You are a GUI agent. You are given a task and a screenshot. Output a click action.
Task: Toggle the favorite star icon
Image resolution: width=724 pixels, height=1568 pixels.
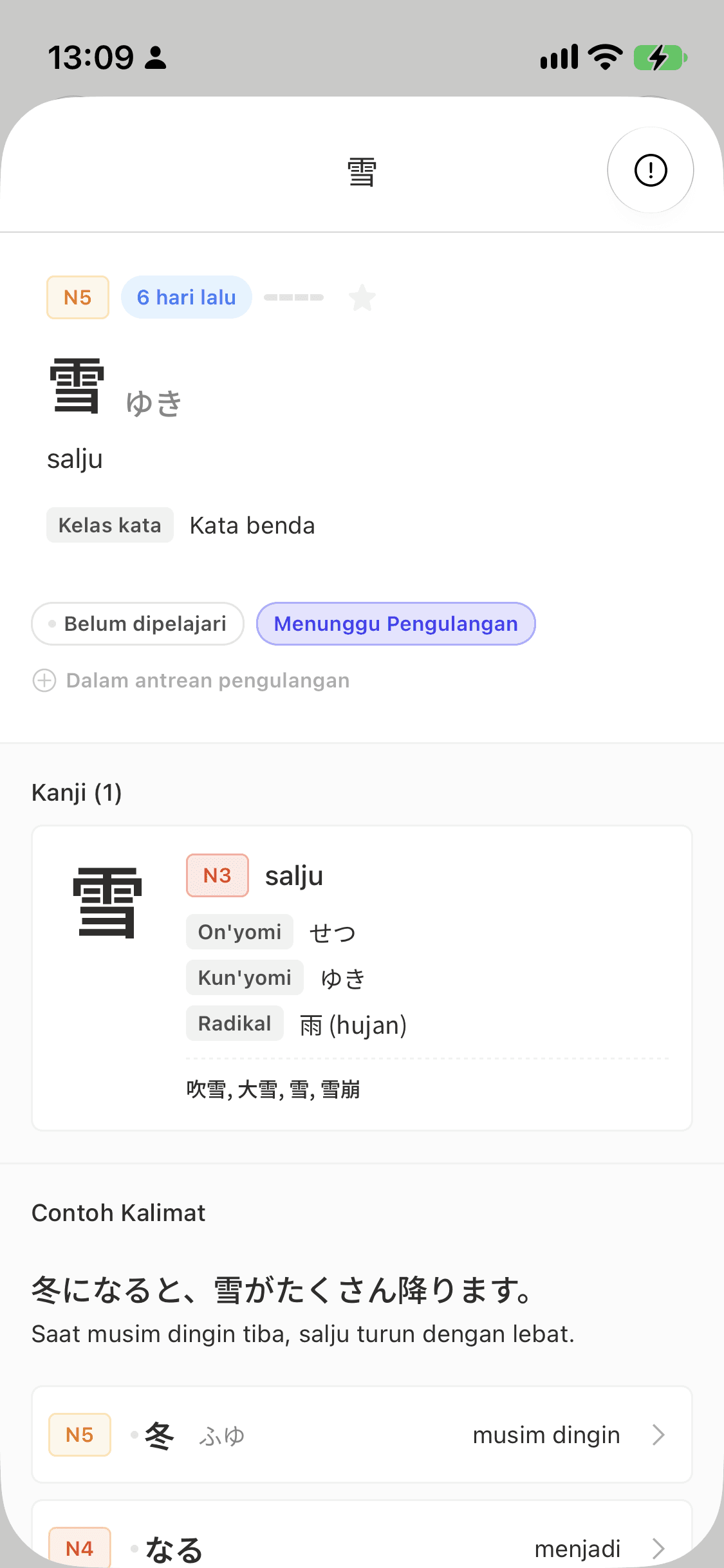(x=362, y=297)
